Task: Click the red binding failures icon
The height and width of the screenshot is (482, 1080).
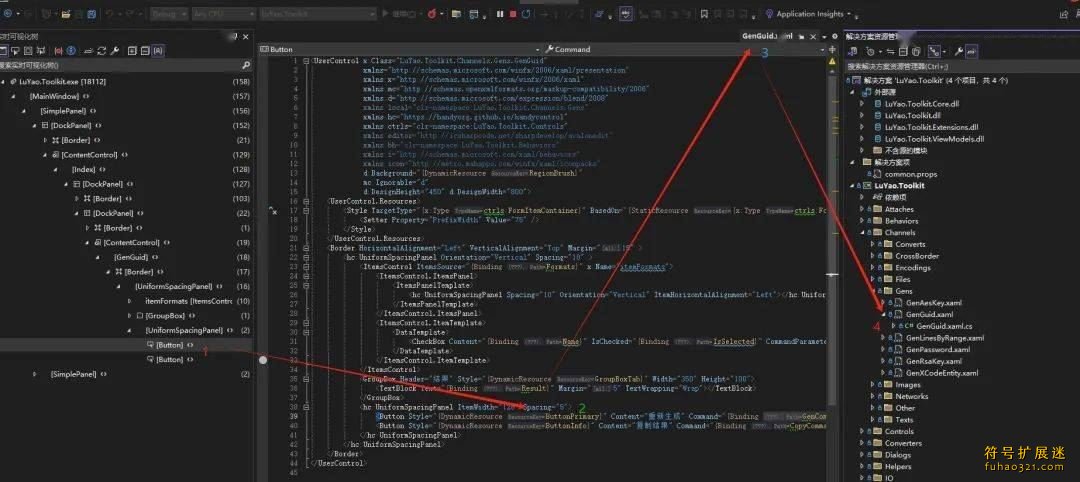Action: 59,51
